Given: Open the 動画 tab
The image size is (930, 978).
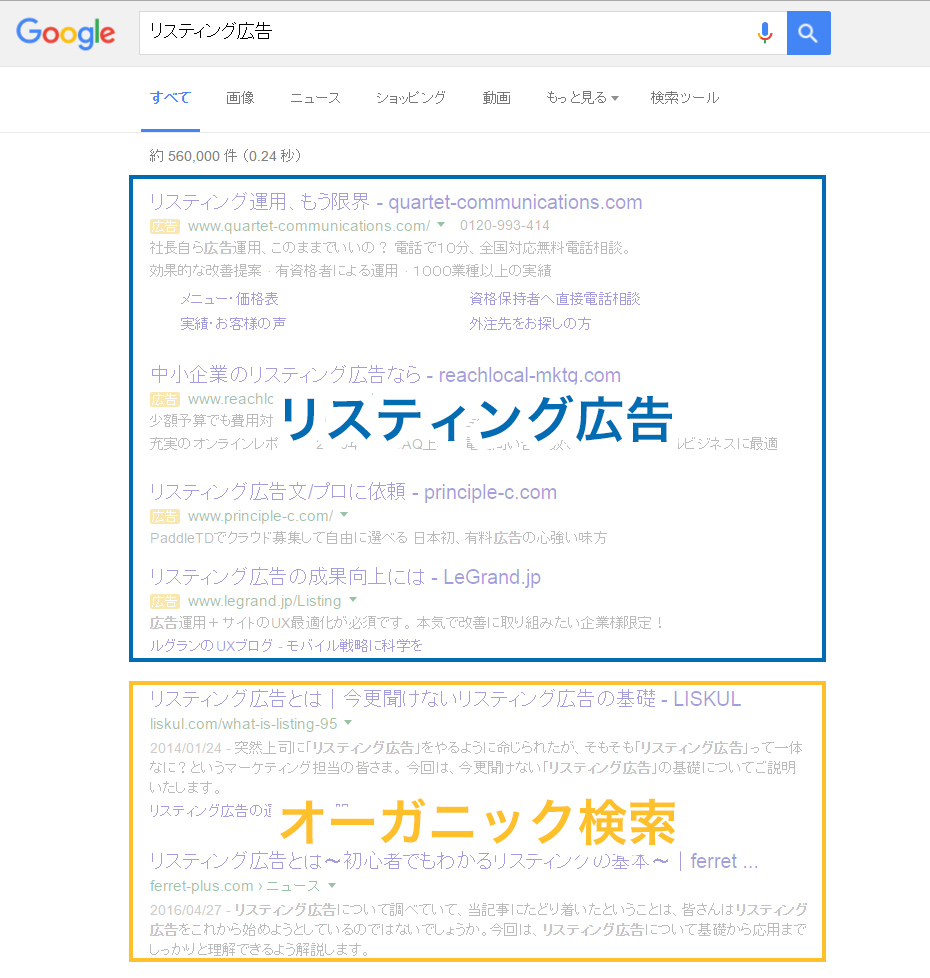Looking at the screenshot, I should coord(496,98).
